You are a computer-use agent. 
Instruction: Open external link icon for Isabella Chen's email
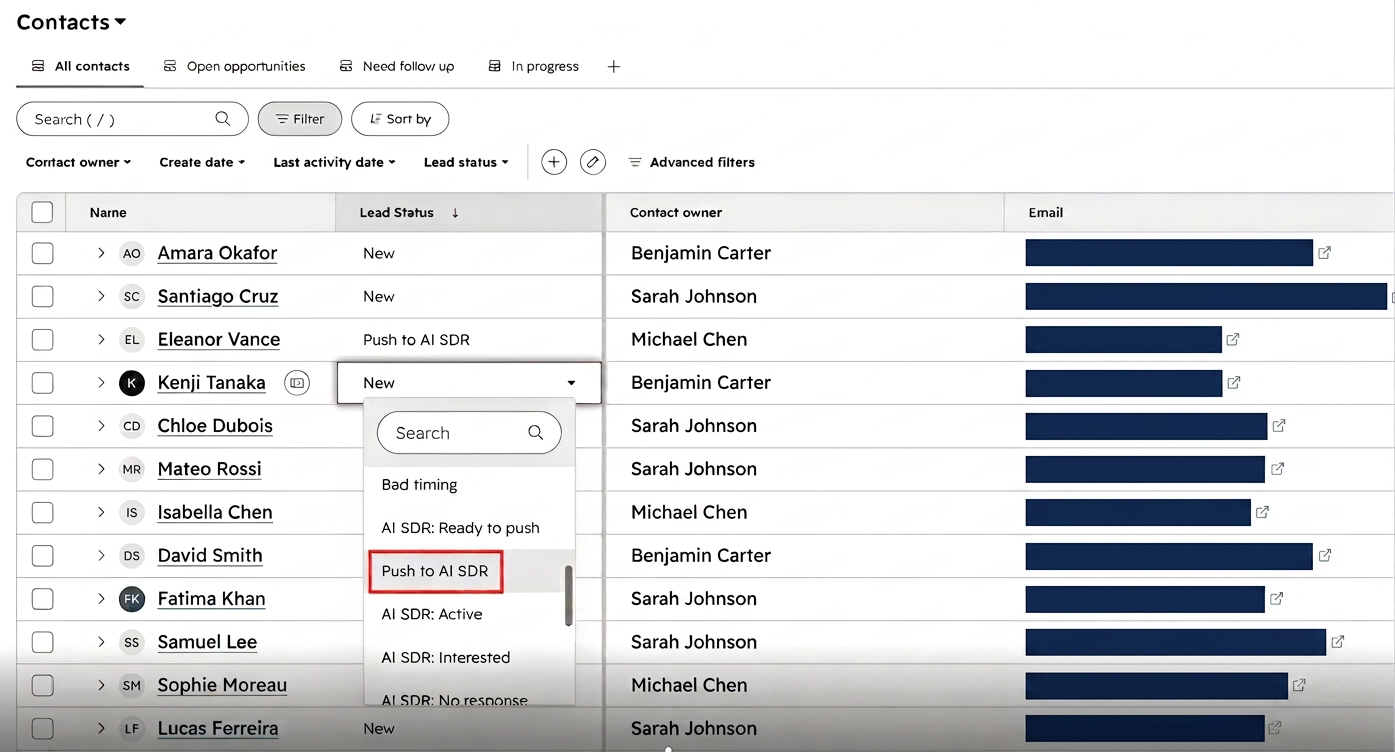click(x=1262, y=512)
